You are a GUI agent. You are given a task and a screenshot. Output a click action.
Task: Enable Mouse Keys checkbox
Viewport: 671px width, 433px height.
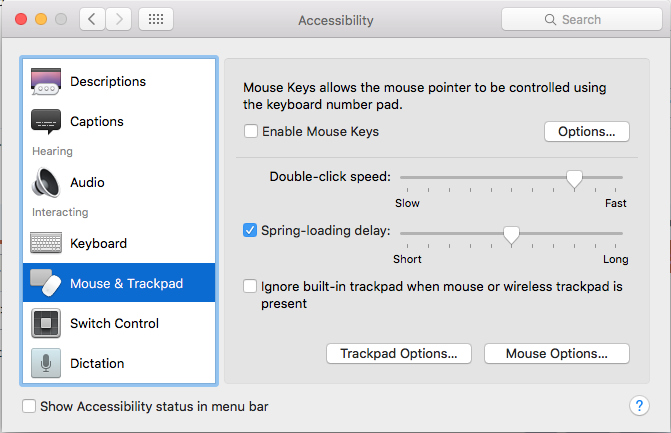[251, 131]
